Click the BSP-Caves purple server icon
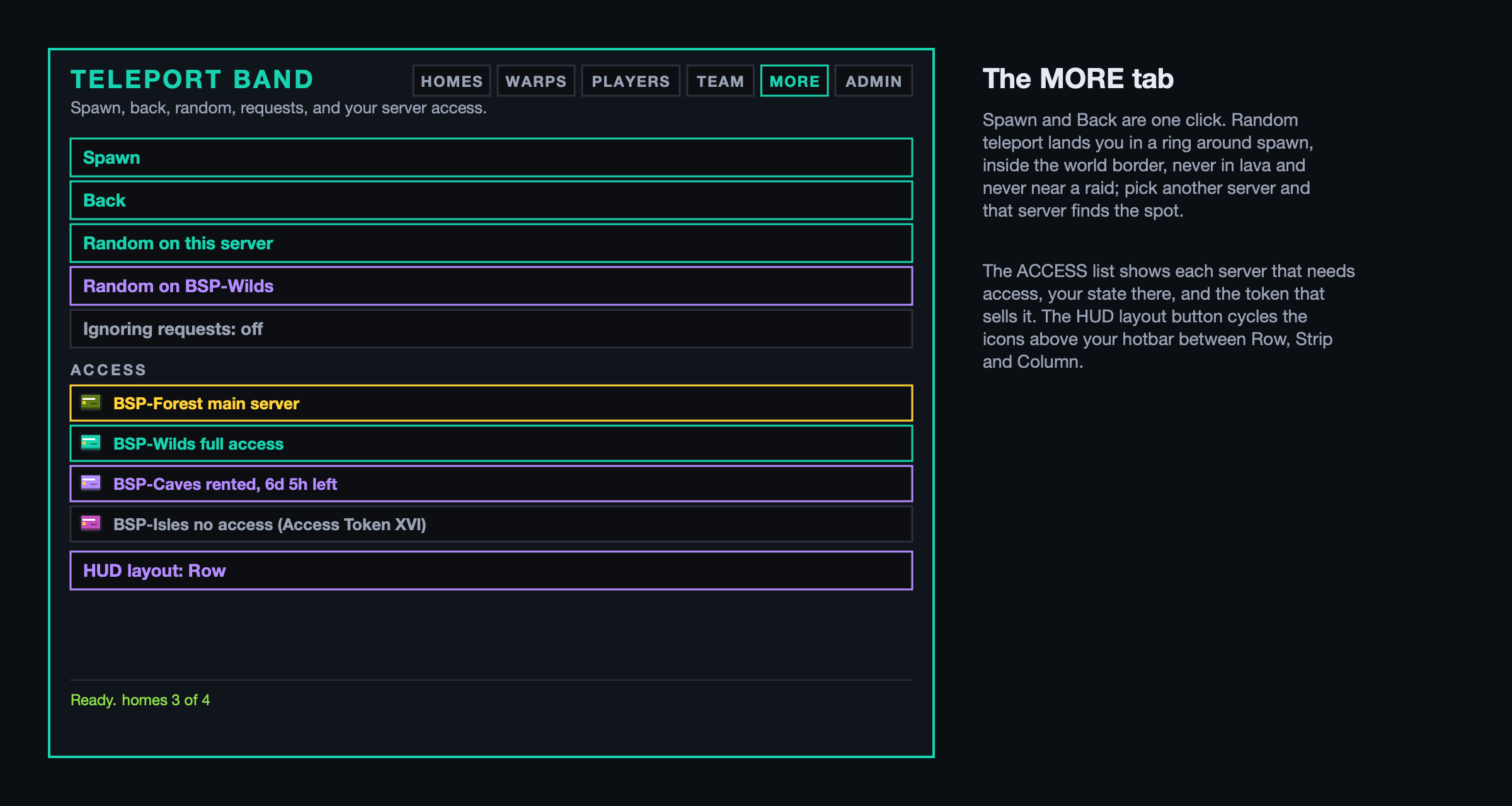 click(x=91, y=483)
